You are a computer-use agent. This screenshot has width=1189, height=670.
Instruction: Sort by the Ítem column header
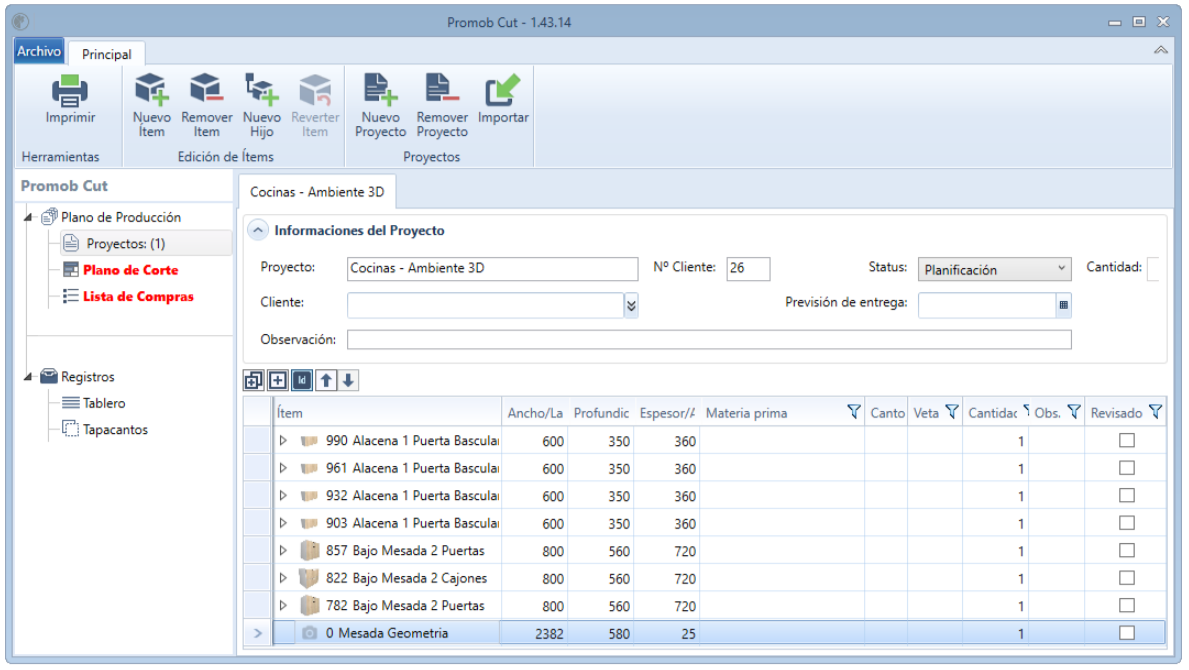point(387,412)
